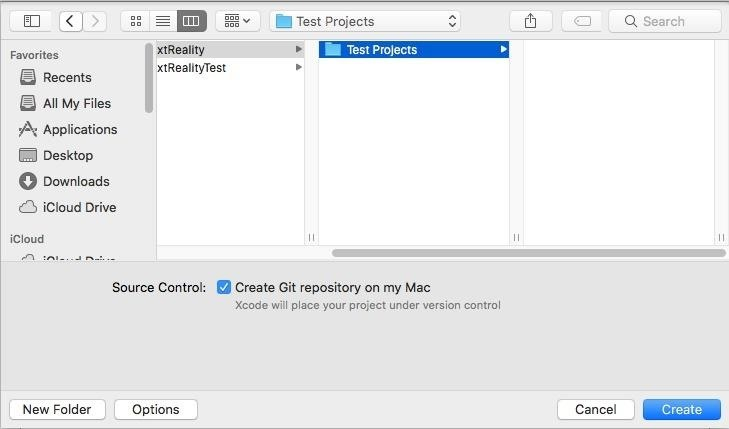The image size is (729, 429).
Task: Open the item arrangement dropdown
Action: (238, 20)
